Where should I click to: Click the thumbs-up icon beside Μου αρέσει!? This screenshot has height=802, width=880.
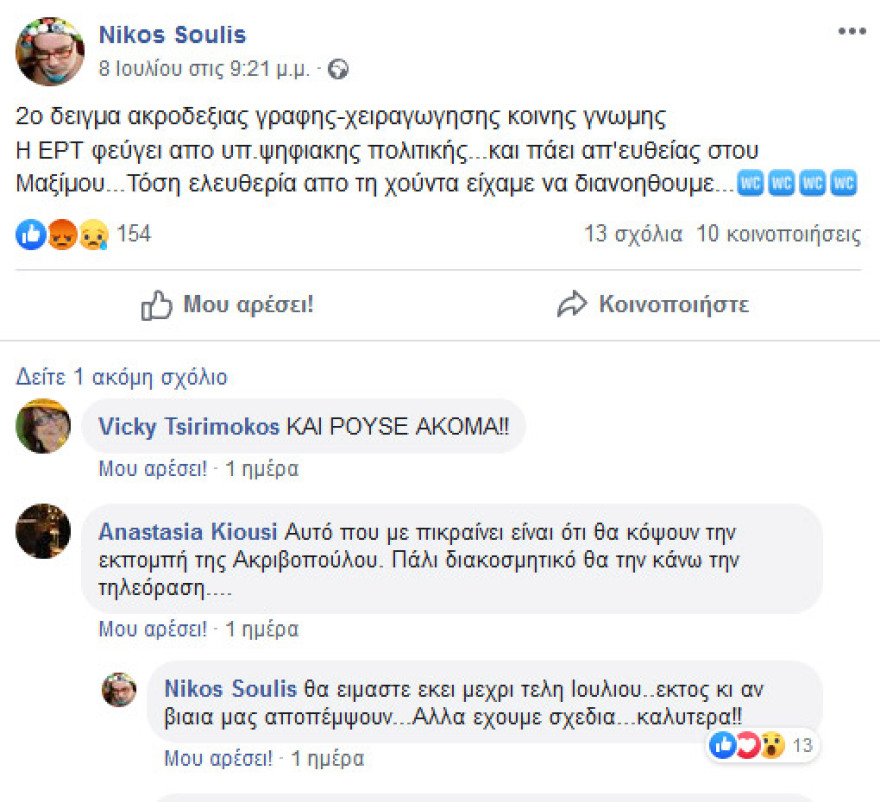click(x=156, y=305)
